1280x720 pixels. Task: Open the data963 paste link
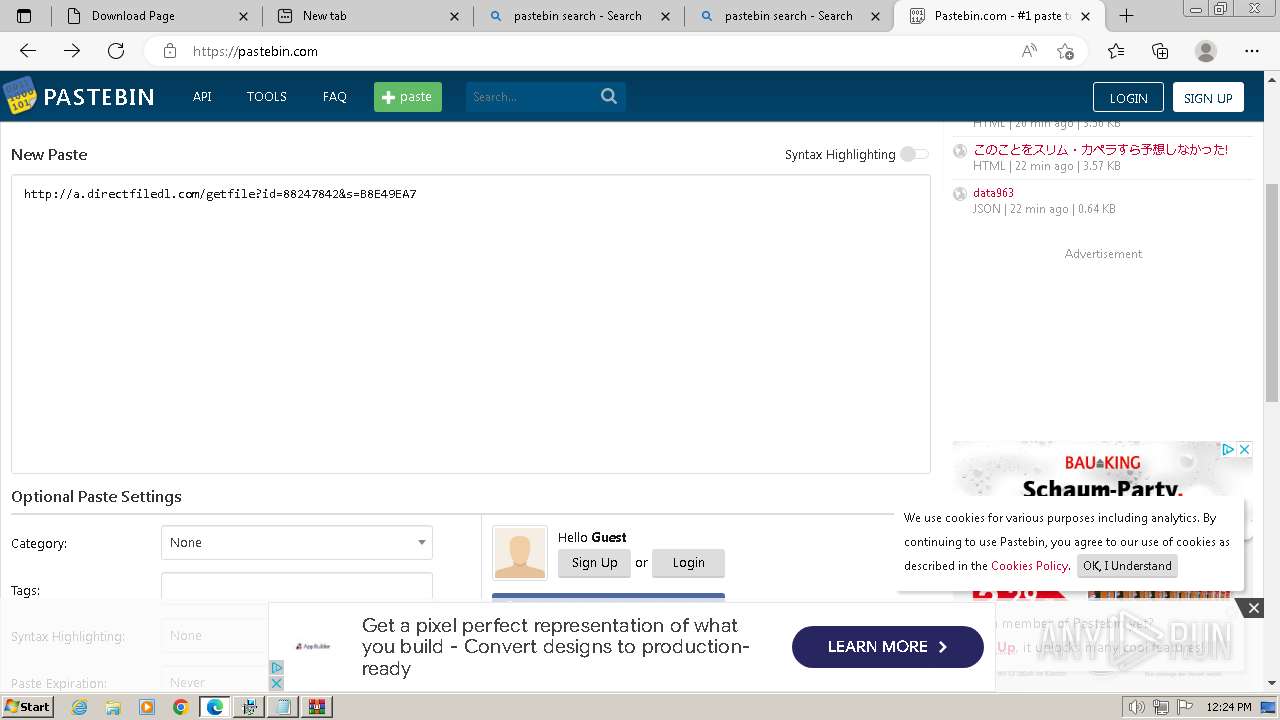click(x=993, y=193)
